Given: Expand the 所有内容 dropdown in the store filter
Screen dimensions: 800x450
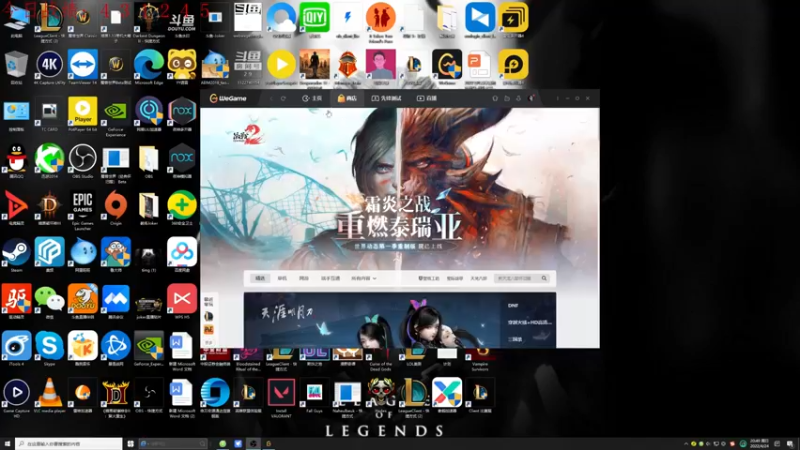Looking at the screenshot, I should point(363,279).
